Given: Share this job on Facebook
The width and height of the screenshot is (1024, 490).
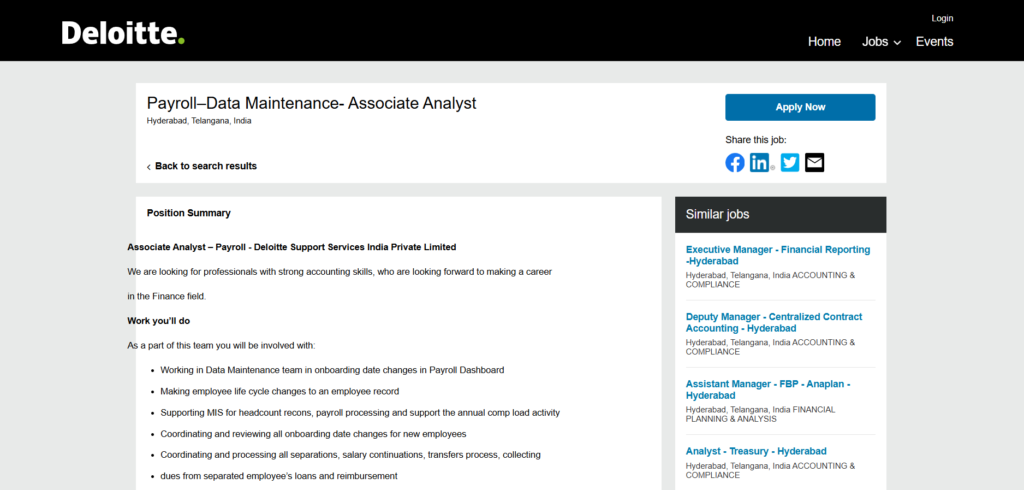Looking at the screenshot, I should coord(735,163).
